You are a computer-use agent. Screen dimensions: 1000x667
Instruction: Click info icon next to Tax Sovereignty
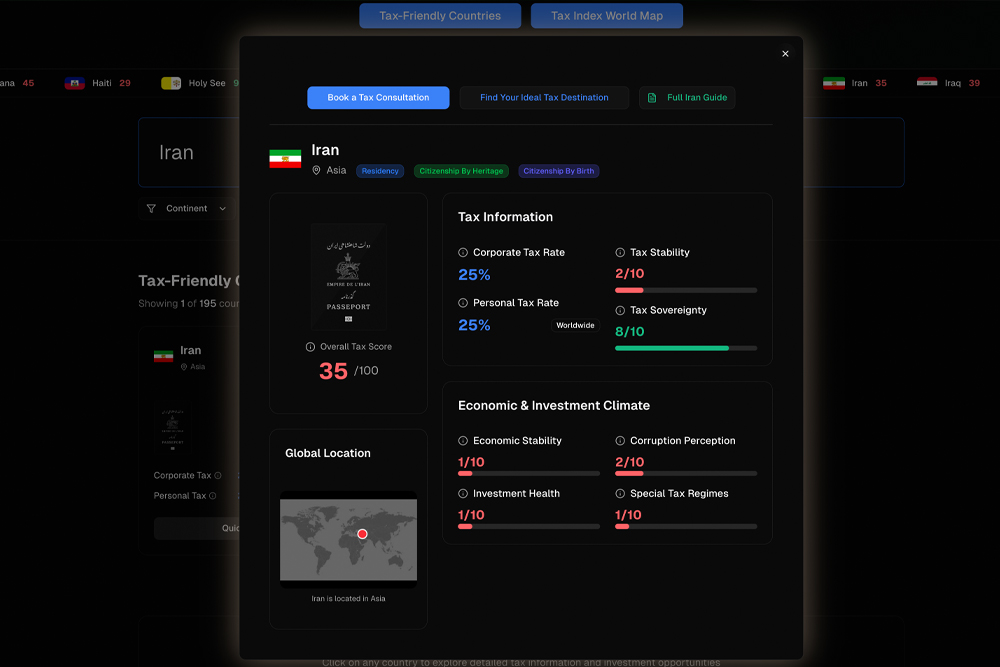point(620,311)
